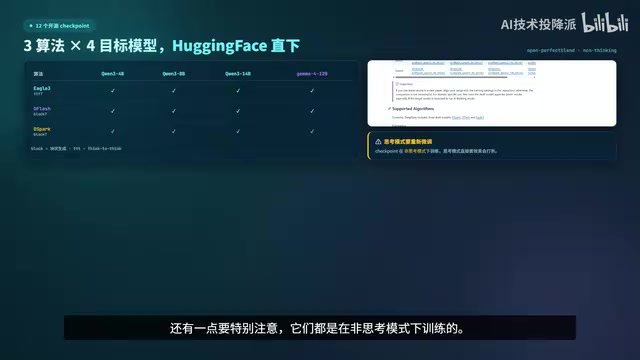Click the green dot in the checkpoint badge
Image resolution: width=640 pixels, height=360 pixels.
tap(31, 26)
